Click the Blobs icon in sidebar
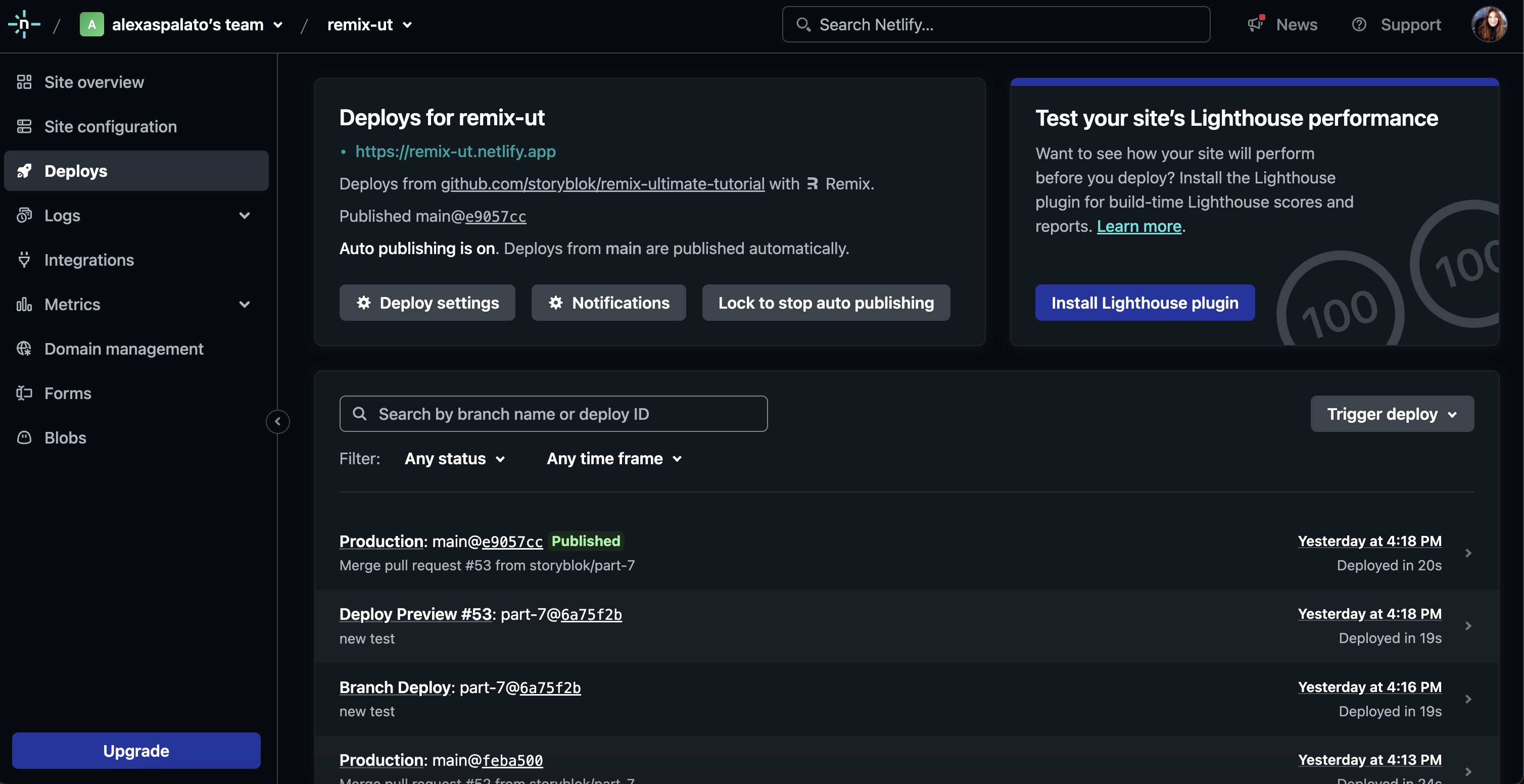The width and height of the screenshot is (1524, 784). (24, 437)
